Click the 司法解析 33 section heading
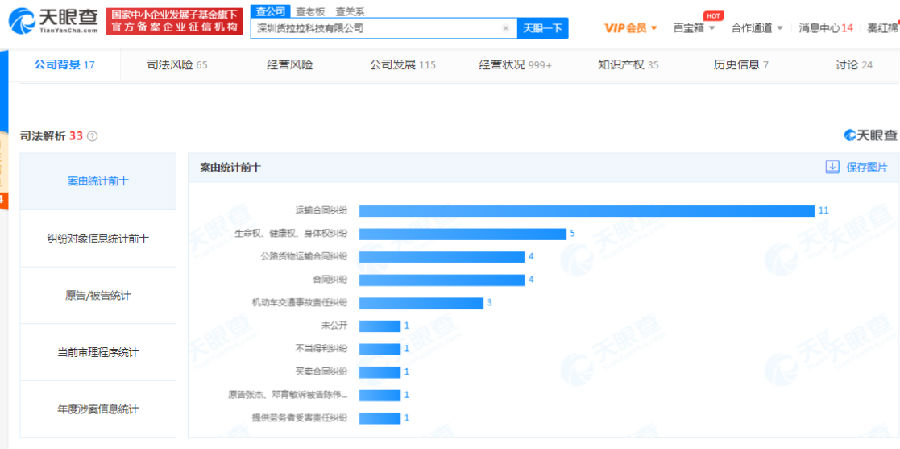Image resolution: width=900 pixels, height=449 pixels. 52,137
